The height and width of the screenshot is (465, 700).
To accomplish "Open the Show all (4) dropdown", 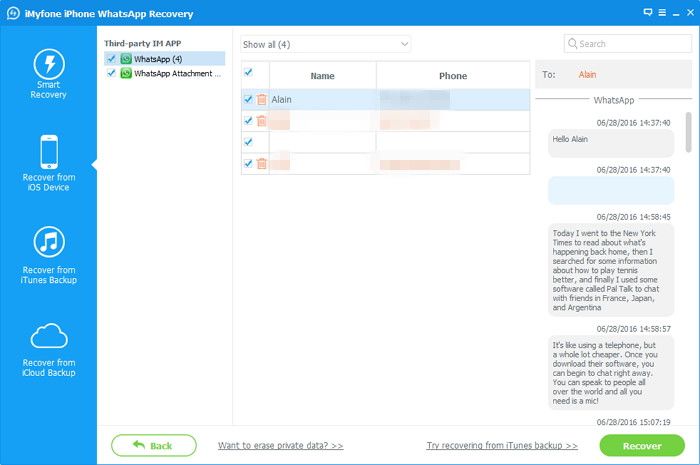I will tap(325, 44).
